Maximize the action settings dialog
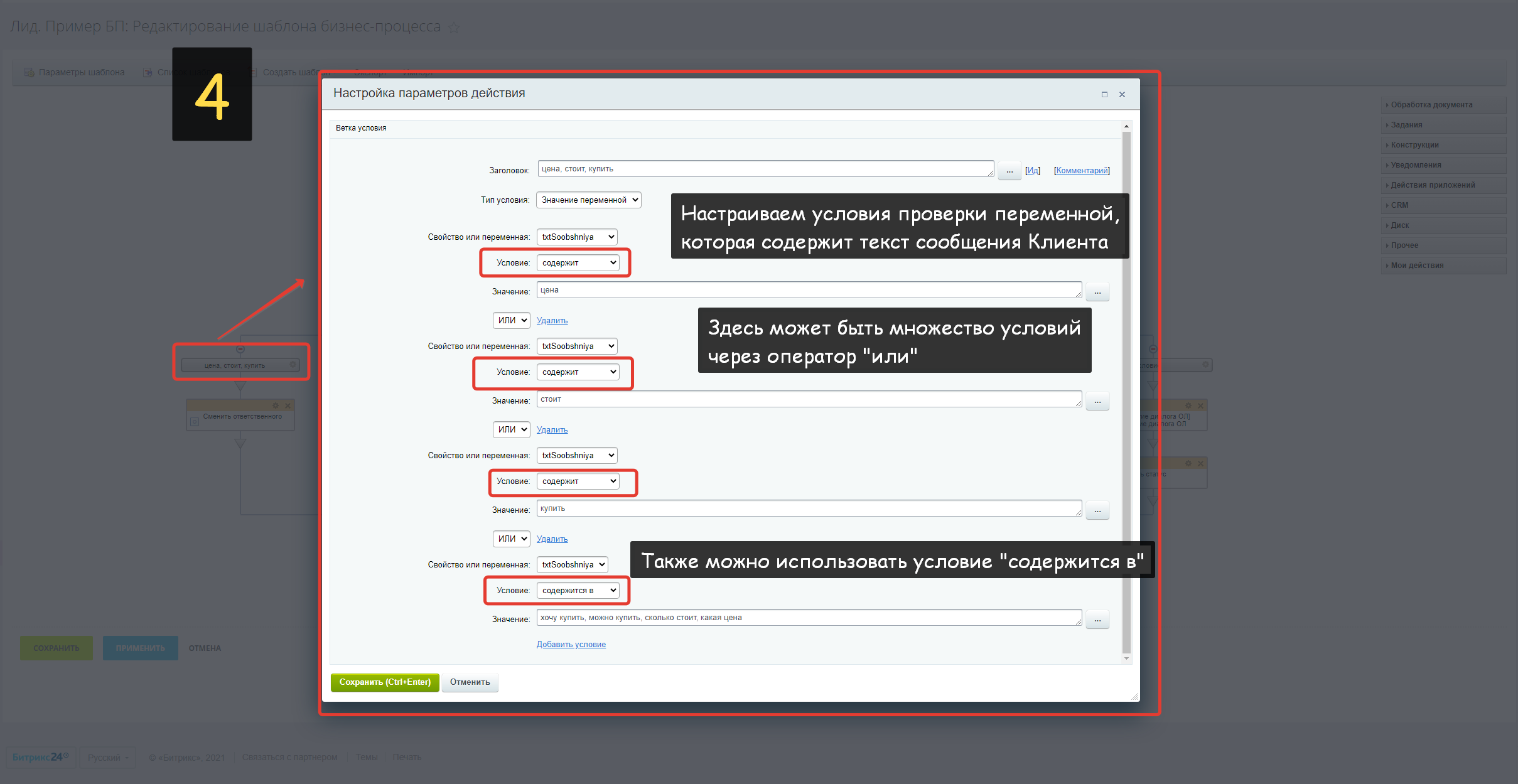Image resolution: width=1518 pixels, height=784 pixels. (x=1104, y=95)
